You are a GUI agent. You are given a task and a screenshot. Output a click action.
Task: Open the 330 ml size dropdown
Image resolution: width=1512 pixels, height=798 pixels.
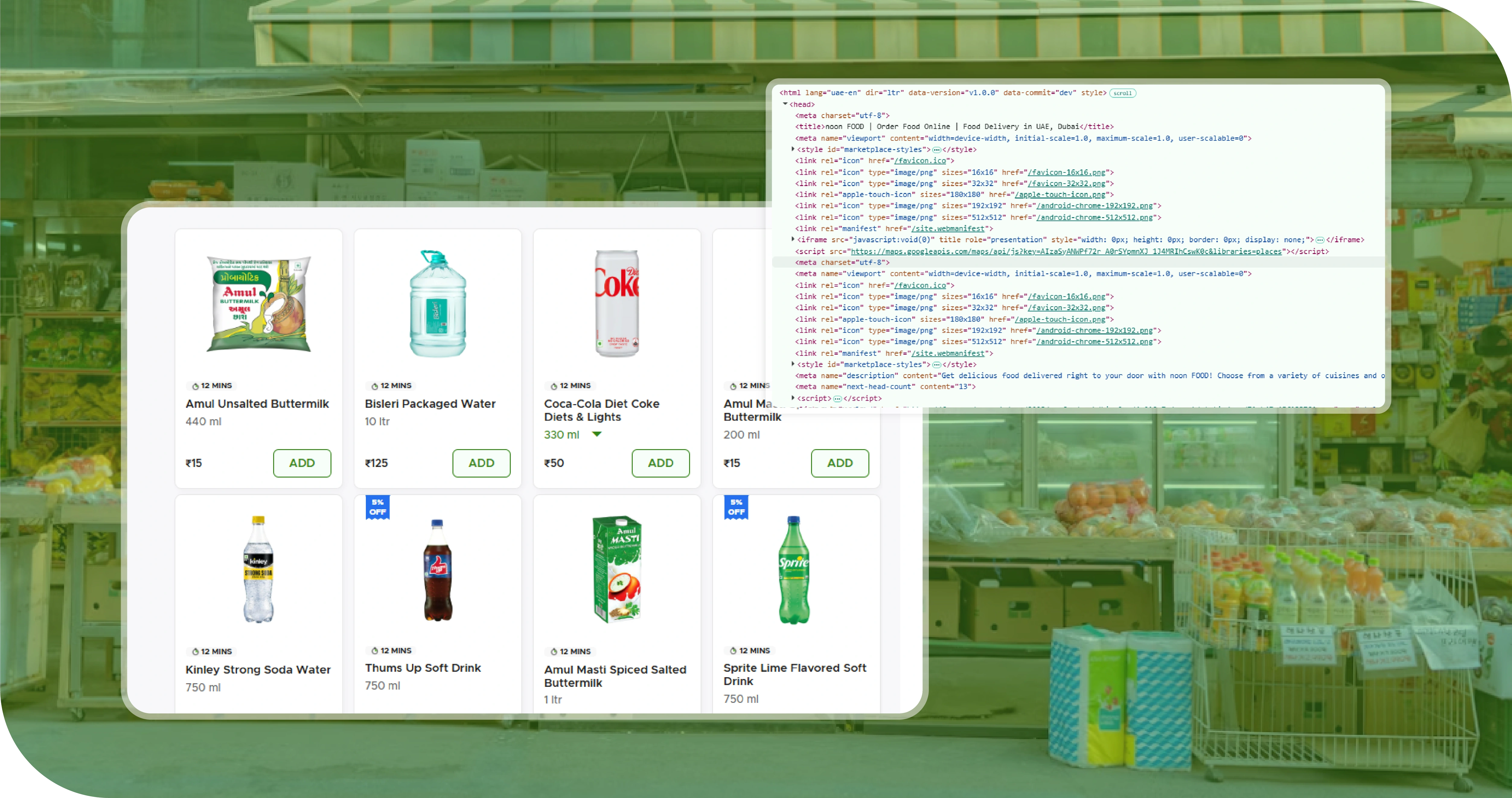(x=597, y=435)
